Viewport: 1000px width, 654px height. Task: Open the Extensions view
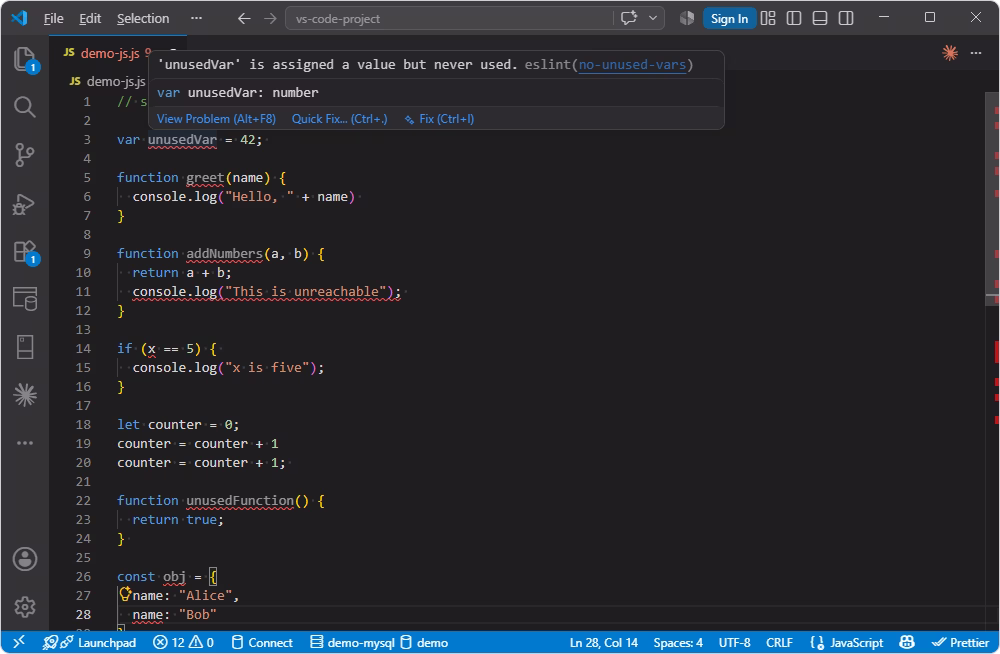(x=25, y=251)
